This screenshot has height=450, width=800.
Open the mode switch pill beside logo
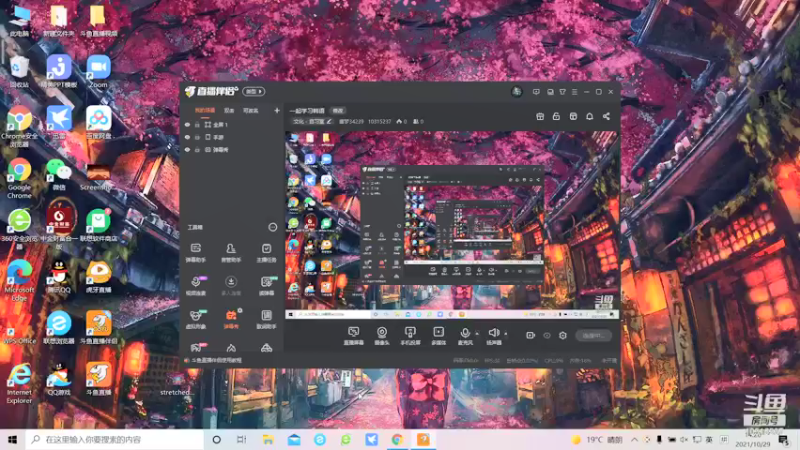coord(254,91)
